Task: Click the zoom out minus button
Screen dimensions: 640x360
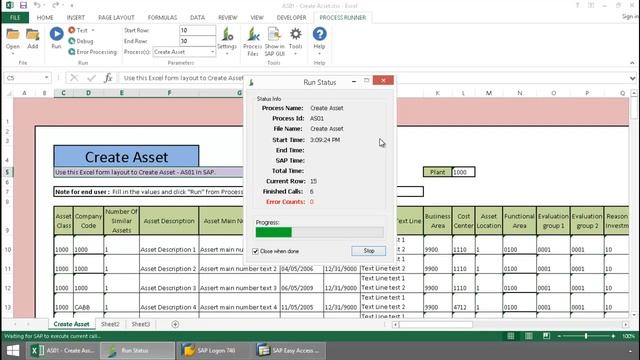Action: coord(559,336)
